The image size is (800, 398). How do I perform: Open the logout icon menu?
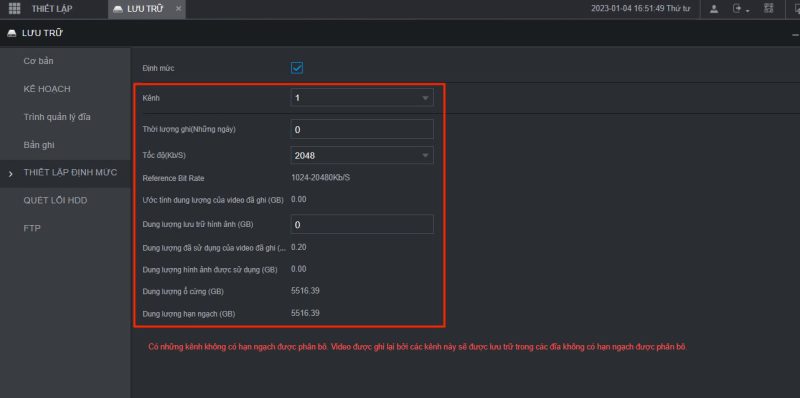(x=740, y=9)
